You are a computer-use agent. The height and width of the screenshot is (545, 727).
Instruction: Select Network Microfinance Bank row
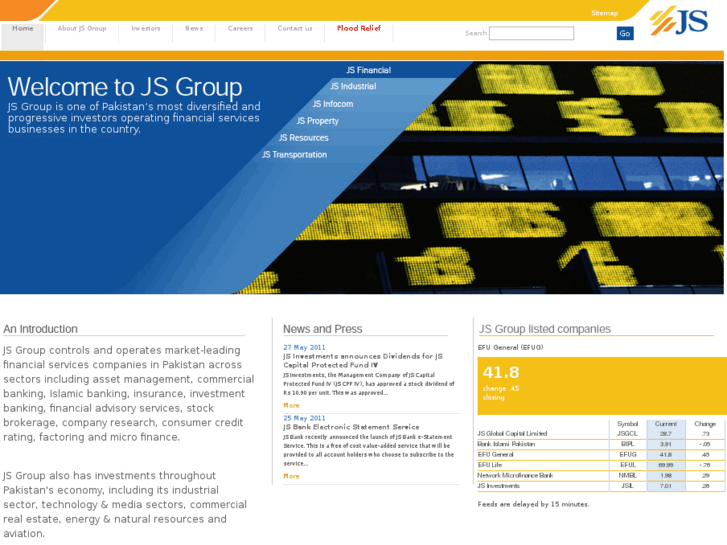(601, 475)
